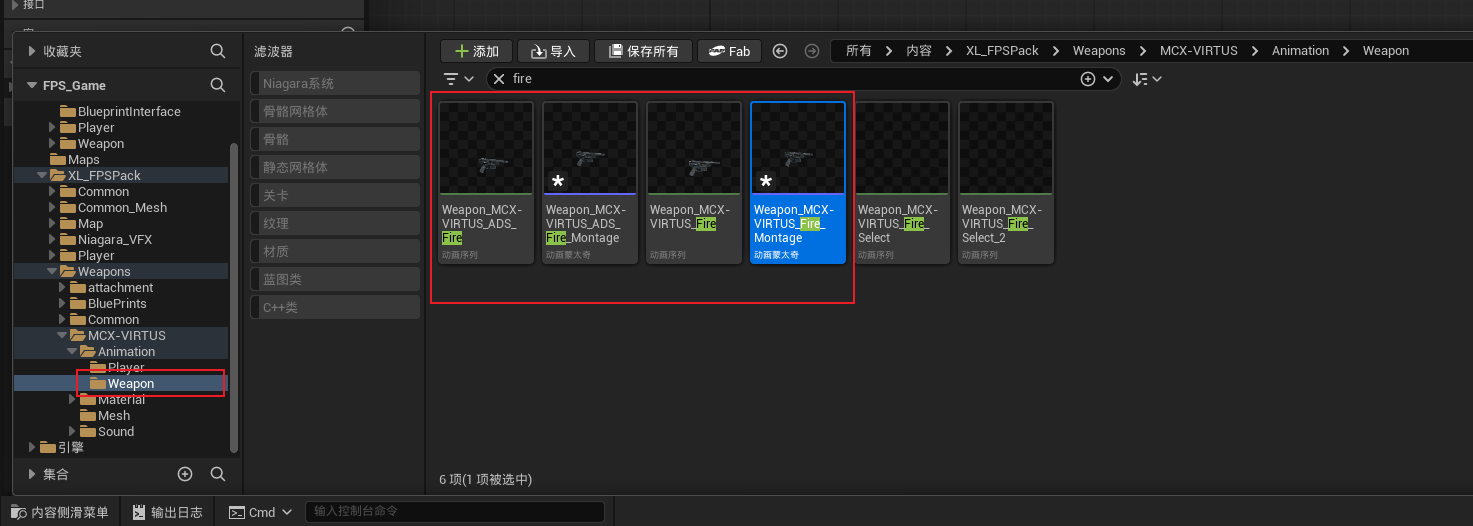
Task: Go back in content browser history
Action: click(781, 51)
